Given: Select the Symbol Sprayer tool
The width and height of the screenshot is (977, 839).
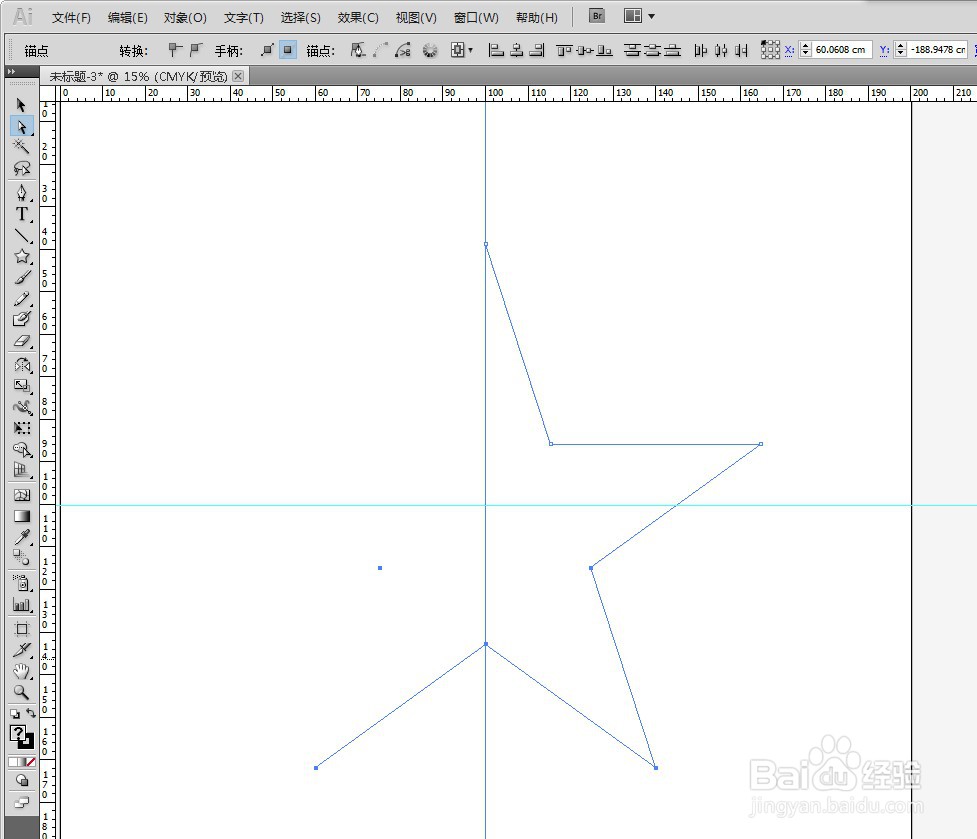Looking at the screenshot, I should (x=22, y=583).
